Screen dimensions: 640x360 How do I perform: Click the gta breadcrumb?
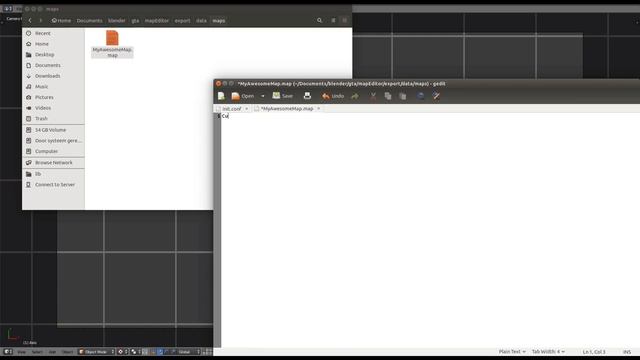(135, 20)
